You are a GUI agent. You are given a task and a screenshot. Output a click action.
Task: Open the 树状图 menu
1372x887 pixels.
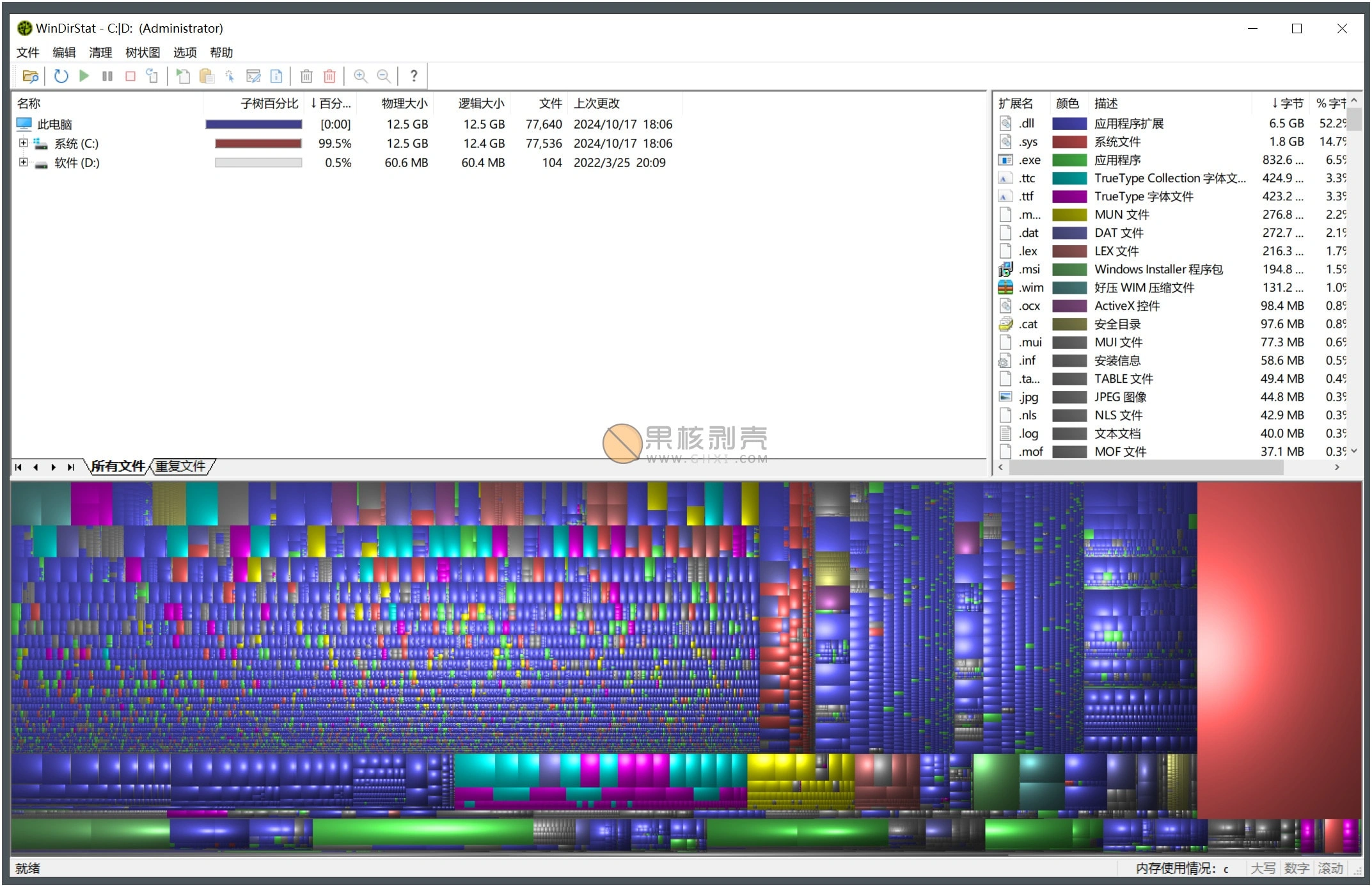click(x=142, y=52)
